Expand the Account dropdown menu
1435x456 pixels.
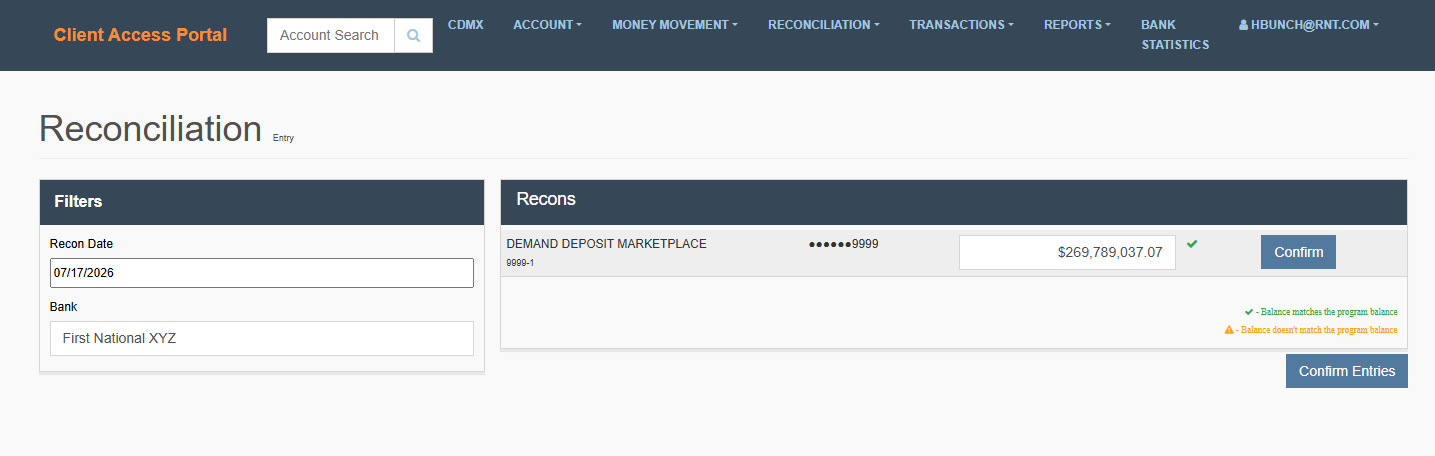547,24
